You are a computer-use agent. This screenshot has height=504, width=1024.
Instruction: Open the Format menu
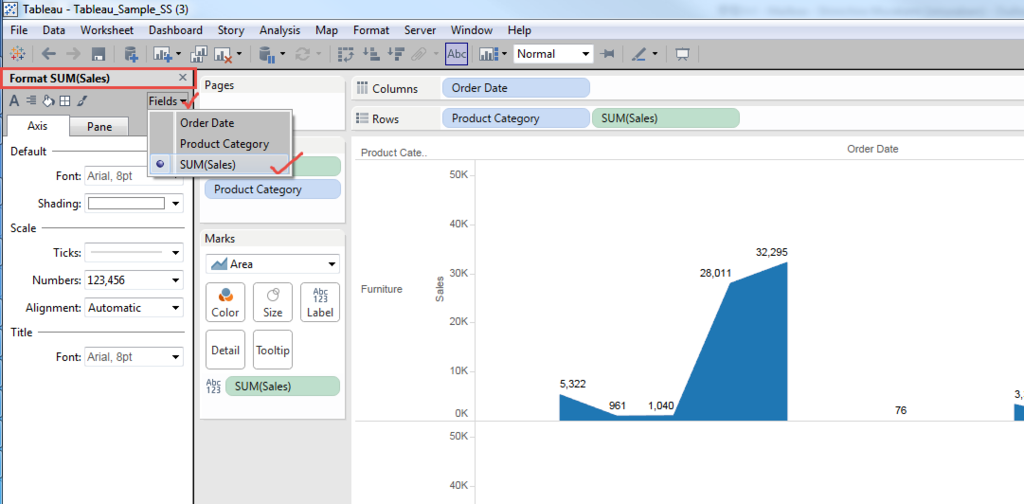[x=371, y=30]
